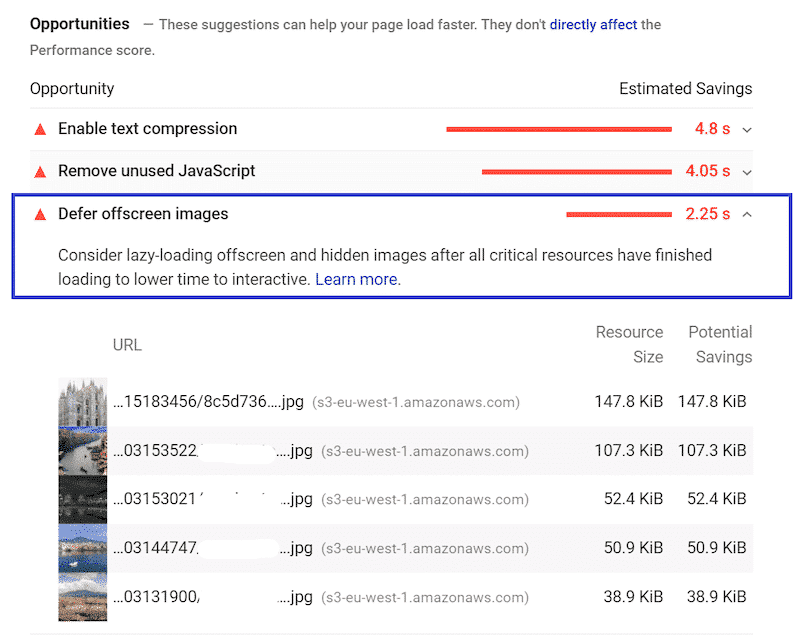Click the fourth vertical image thumbnail
Viewport: 800px width, 637px height.
point(83,547)
